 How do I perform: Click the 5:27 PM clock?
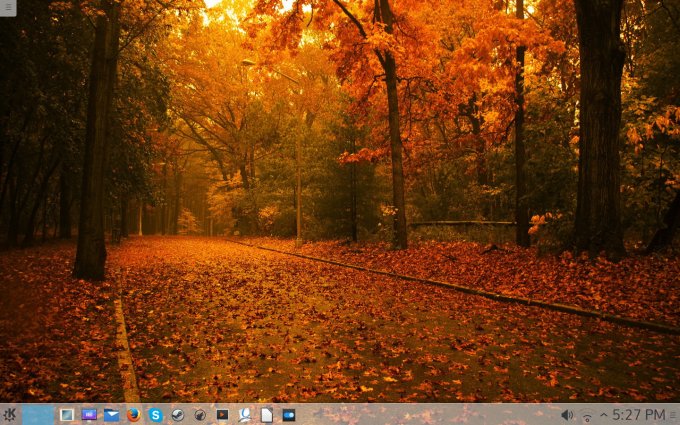(639, 415)
